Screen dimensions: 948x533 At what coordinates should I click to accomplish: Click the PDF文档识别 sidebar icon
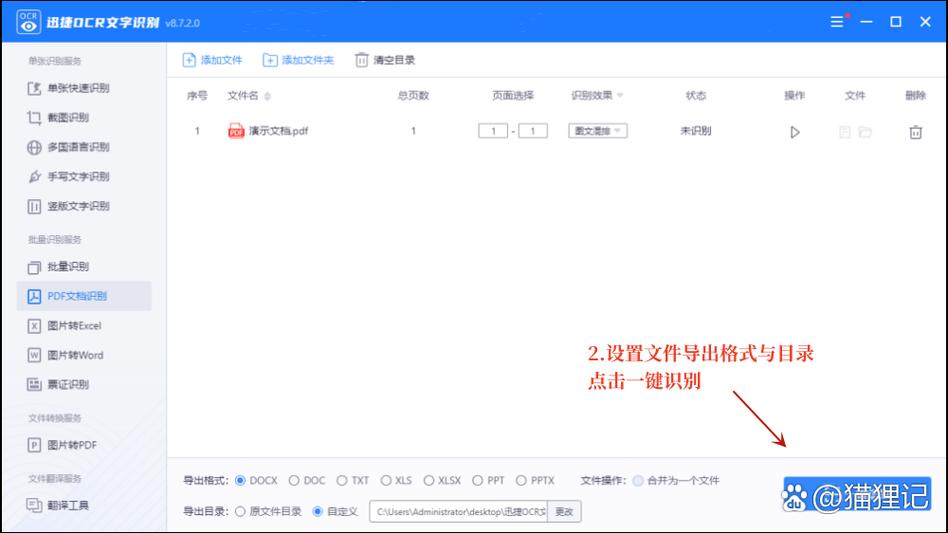click(34, 296)
